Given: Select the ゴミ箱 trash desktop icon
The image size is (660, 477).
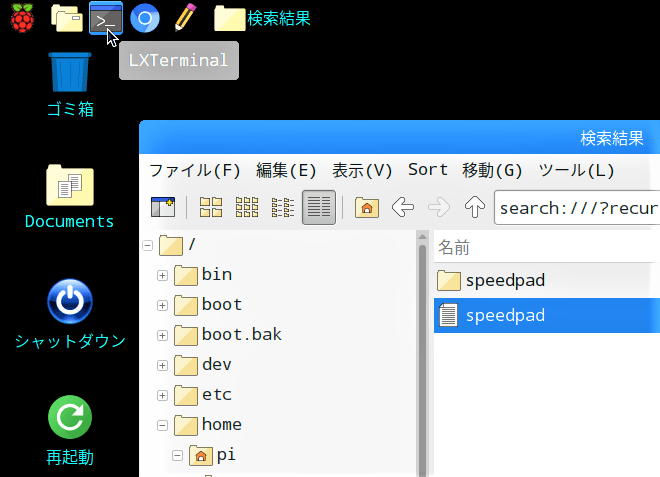Looking at the screenshot, I should tap(70, 85).
